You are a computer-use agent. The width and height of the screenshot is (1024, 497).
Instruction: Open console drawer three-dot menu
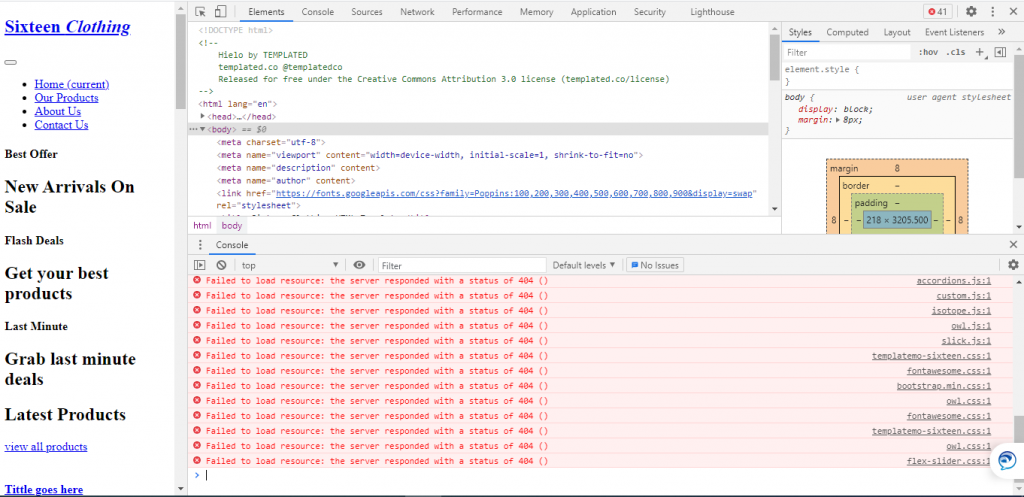[x=200, y=245]
